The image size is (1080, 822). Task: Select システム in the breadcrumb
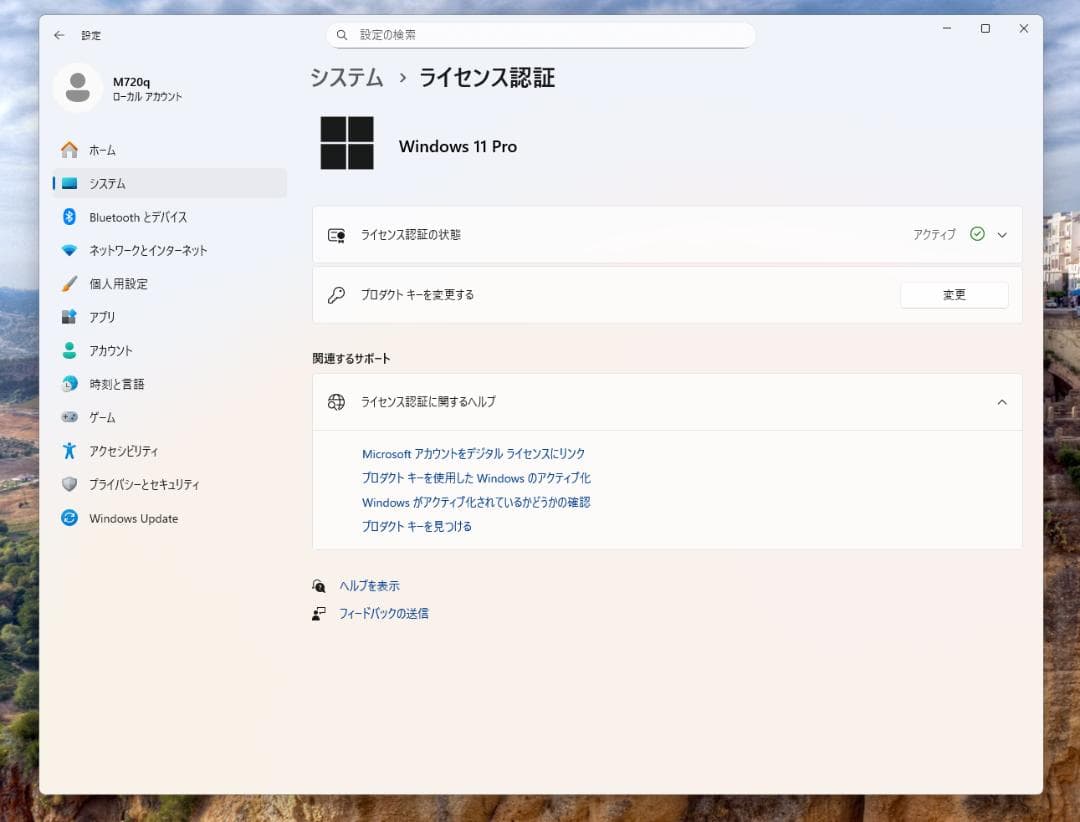(x=346, y=77)
